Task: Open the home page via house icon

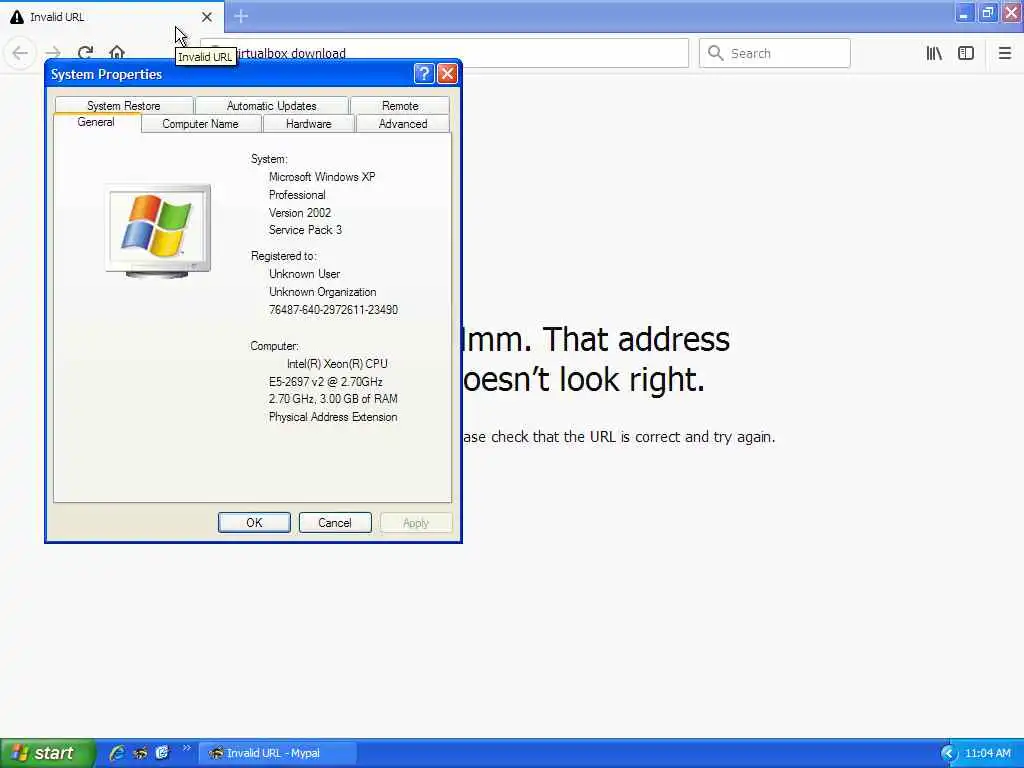Action: (x=117, y=52)
